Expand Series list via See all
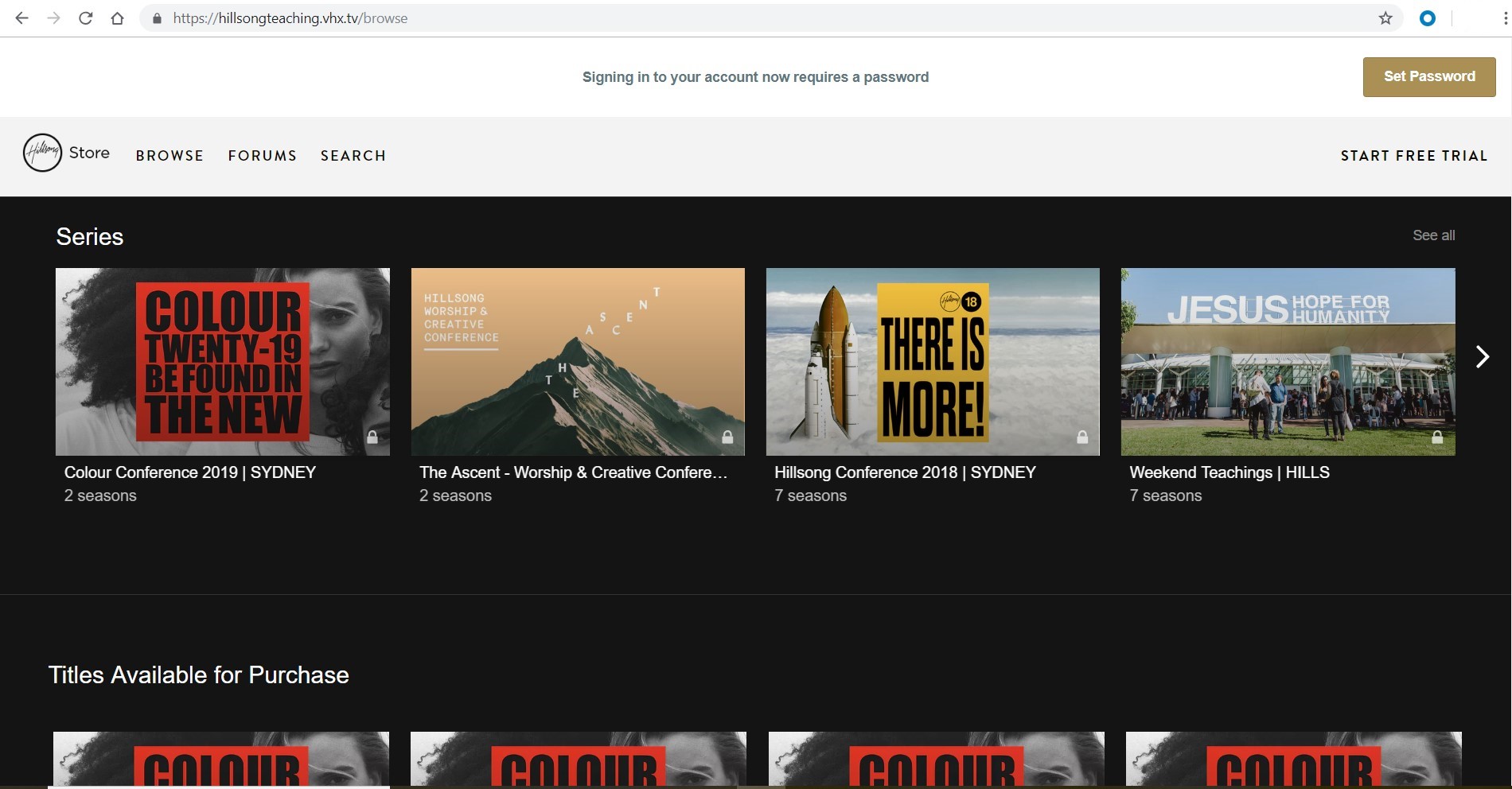1512x789 pixels. 1433,235
